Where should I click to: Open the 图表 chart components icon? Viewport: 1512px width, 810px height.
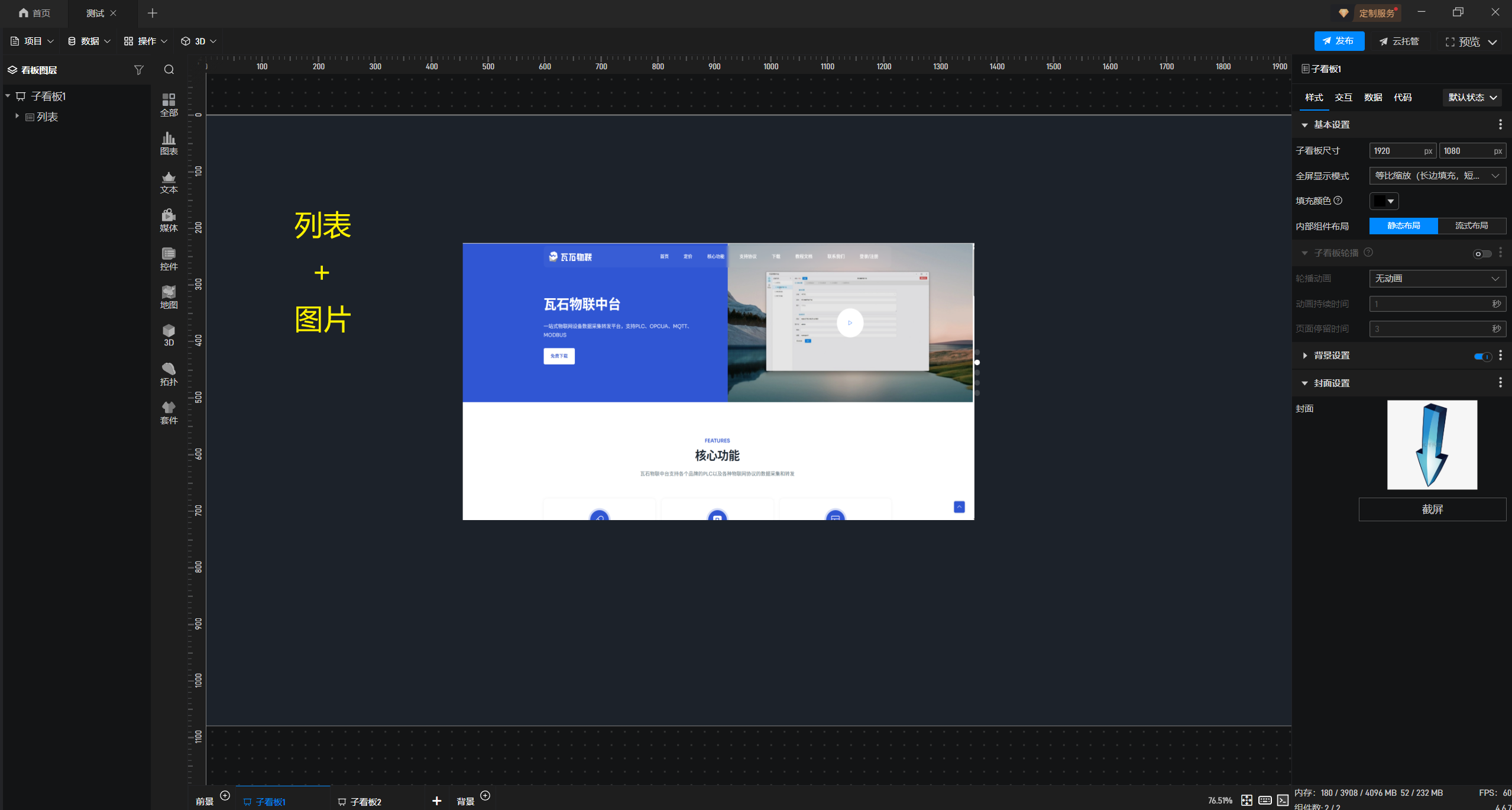point(169,143)
